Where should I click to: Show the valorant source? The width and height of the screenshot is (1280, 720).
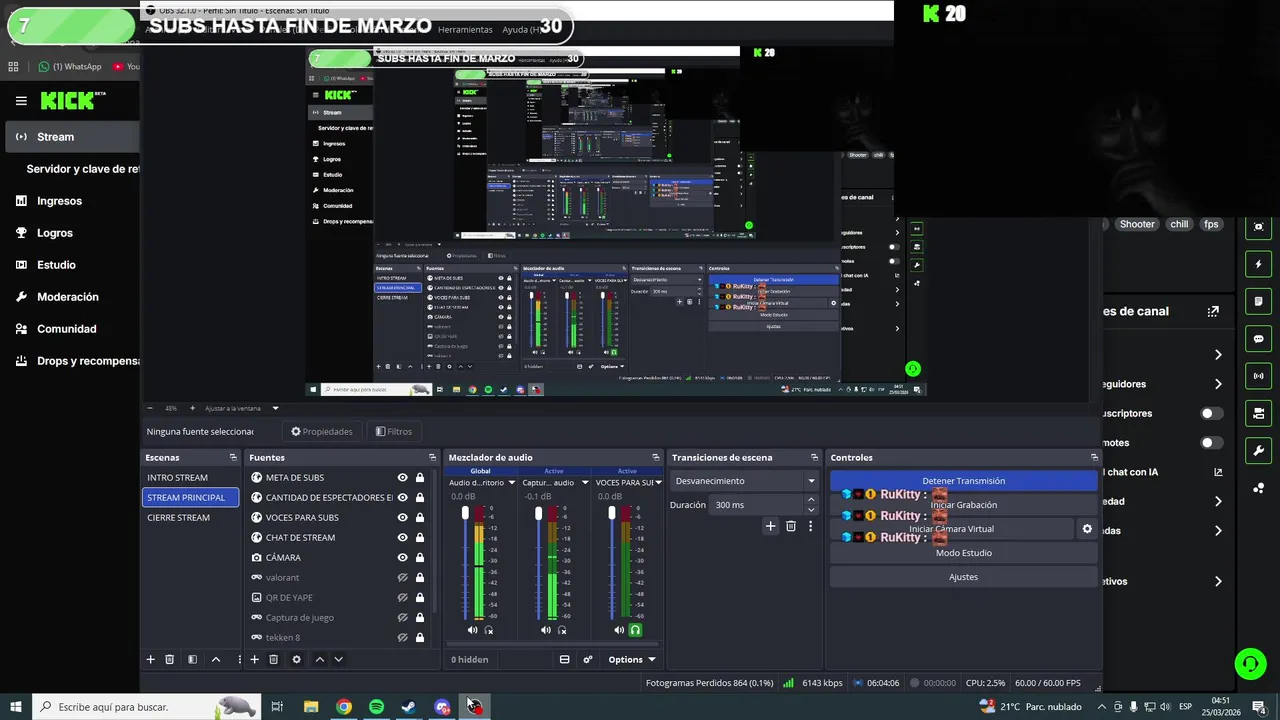pos(402,577)
